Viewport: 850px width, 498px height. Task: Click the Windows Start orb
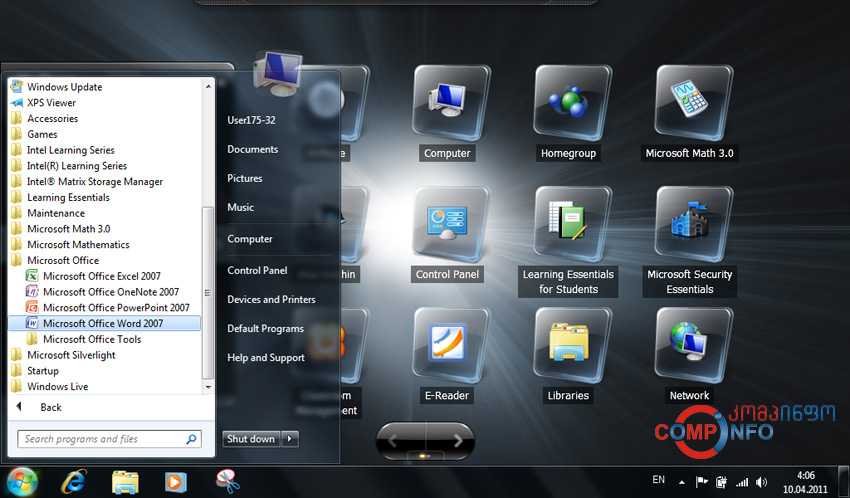pos(22,481)
